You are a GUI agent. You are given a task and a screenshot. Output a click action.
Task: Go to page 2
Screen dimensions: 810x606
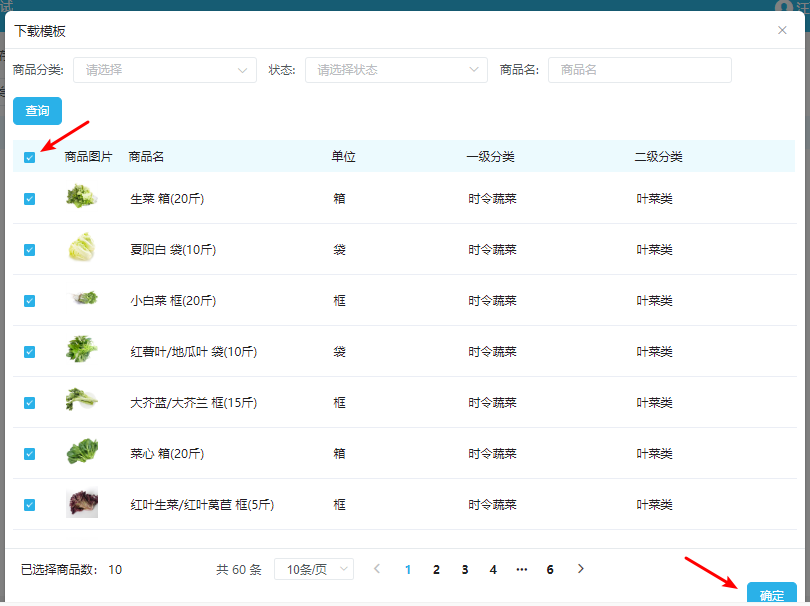(437, 569)
